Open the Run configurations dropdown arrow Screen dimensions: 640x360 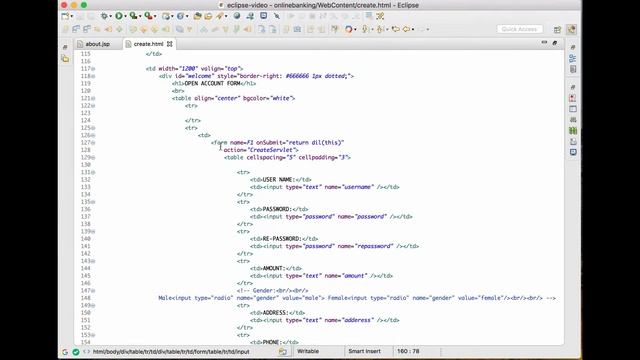[x=125, y=16]
